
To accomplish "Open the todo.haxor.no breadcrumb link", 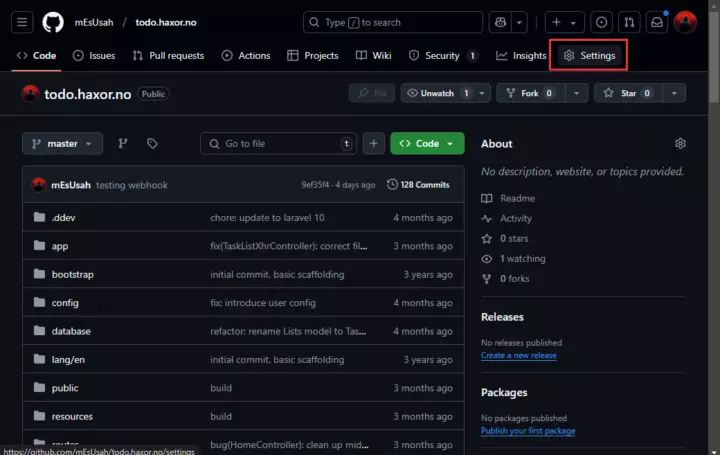I will 166,22.
